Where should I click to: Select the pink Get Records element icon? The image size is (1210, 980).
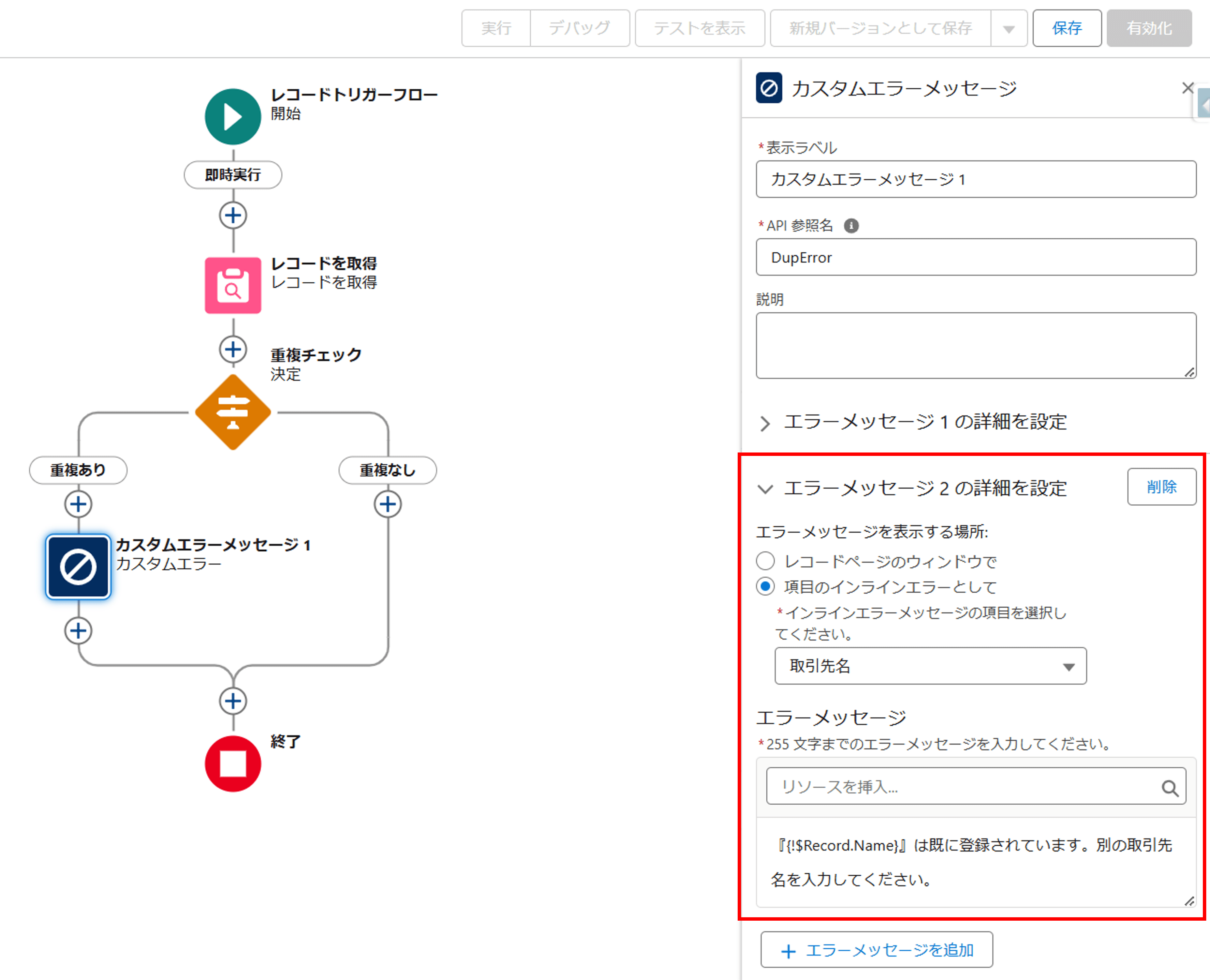[x=233, y=285]
